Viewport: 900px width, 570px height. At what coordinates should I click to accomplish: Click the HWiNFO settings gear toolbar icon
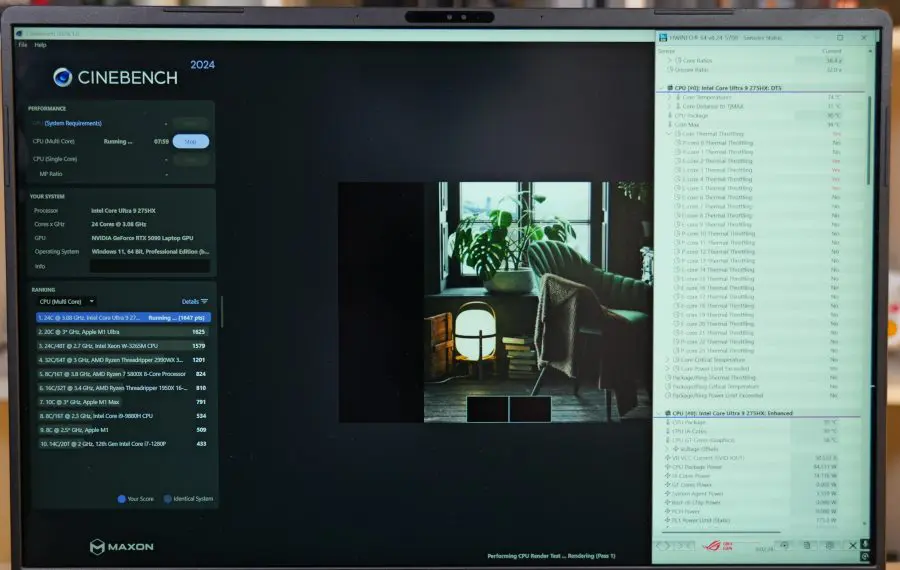point(830,545)
